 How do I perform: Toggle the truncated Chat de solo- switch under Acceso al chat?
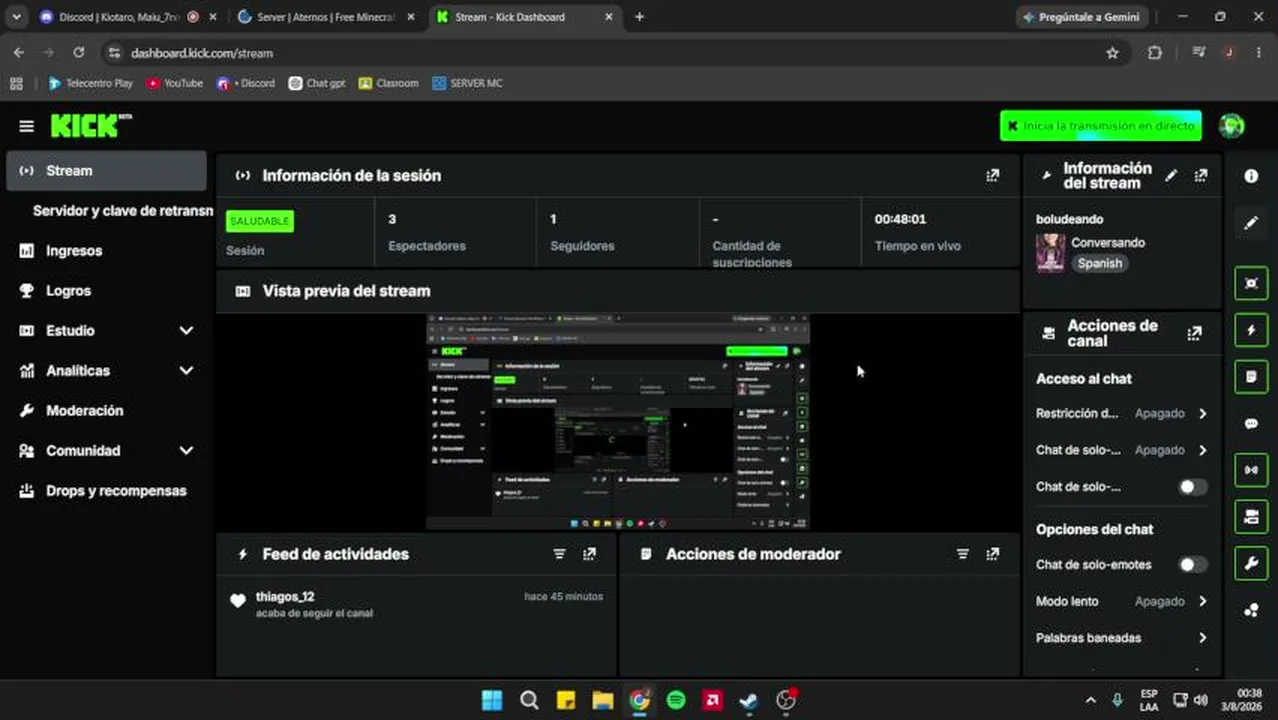click(1191, 487)
